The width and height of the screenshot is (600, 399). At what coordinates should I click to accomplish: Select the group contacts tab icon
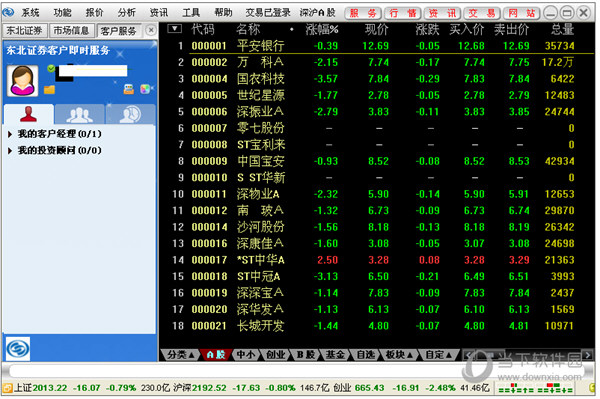coord(79,114)
